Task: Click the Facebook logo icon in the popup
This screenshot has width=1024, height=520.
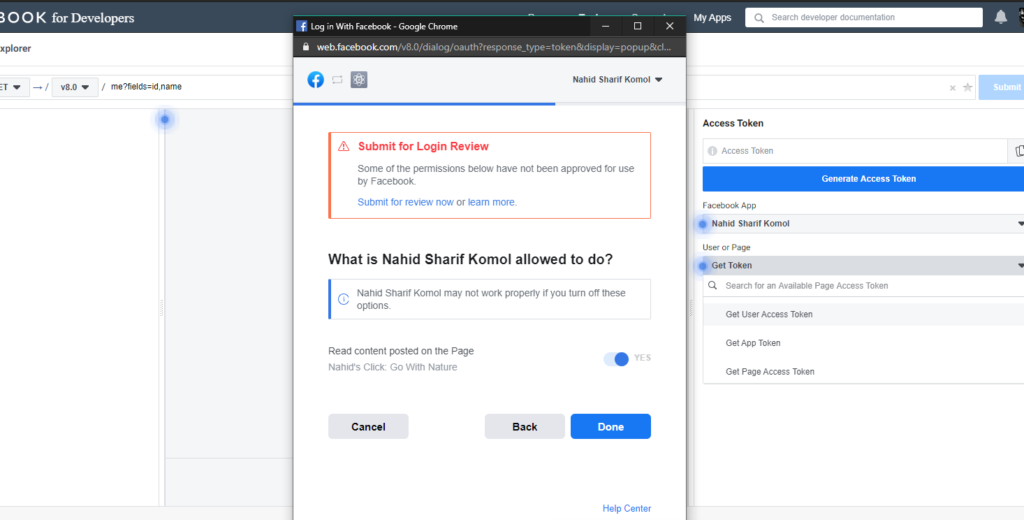Action: coord(315,80)
